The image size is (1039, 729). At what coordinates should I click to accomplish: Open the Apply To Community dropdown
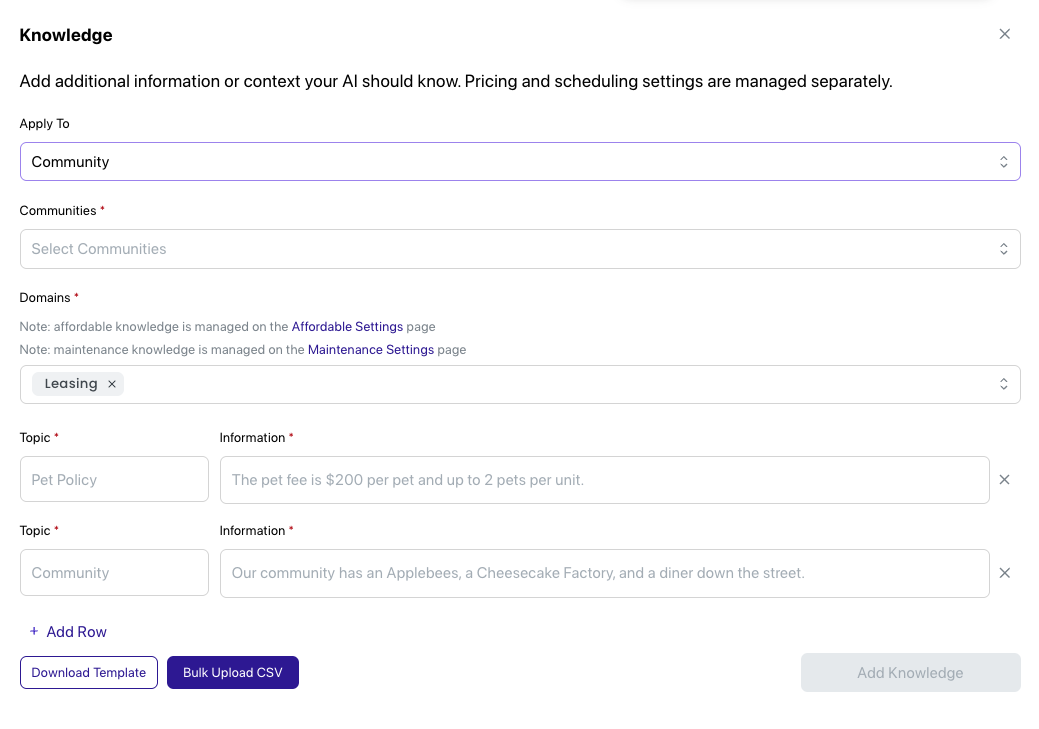(x=520, y=162)
